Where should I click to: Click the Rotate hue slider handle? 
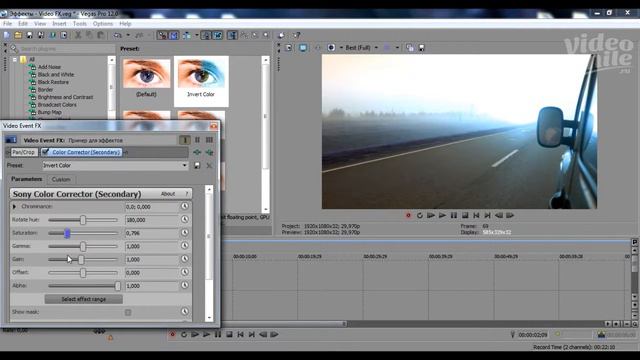[83, 220]
